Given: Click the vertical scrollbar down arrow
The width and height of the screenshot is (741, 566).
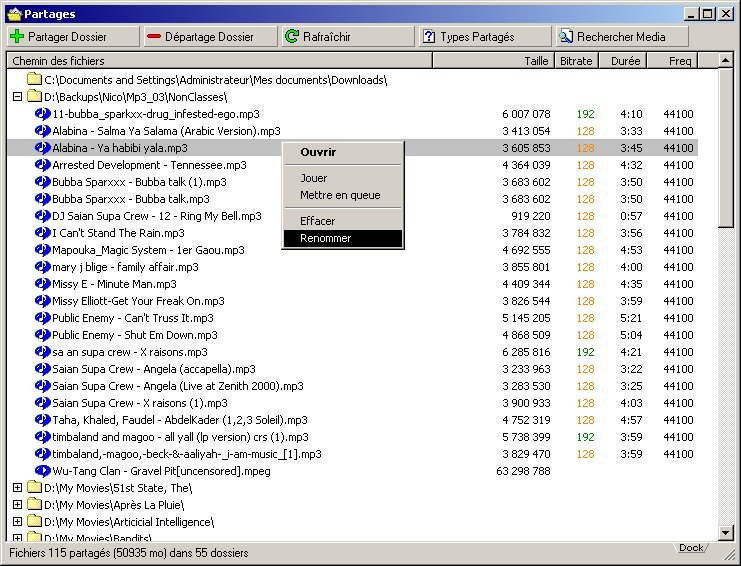Looking at the screenshot, I should tap(726, 533).
